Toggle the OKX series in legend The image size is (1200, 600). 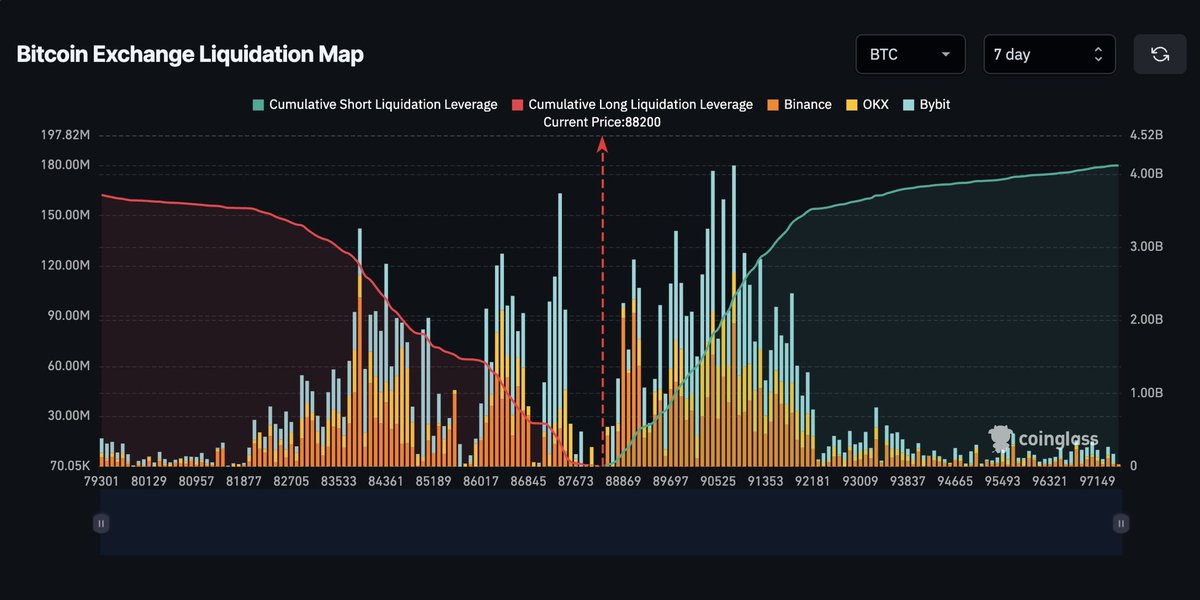point(866,105)
